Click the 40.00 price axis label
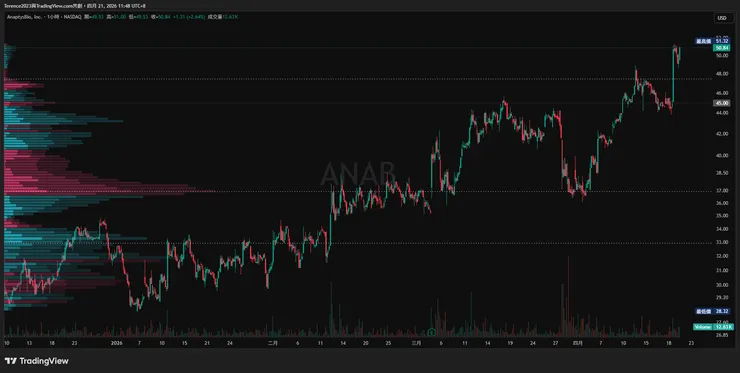740x373 pixels. pyautogui.click(x=722, y=155)
